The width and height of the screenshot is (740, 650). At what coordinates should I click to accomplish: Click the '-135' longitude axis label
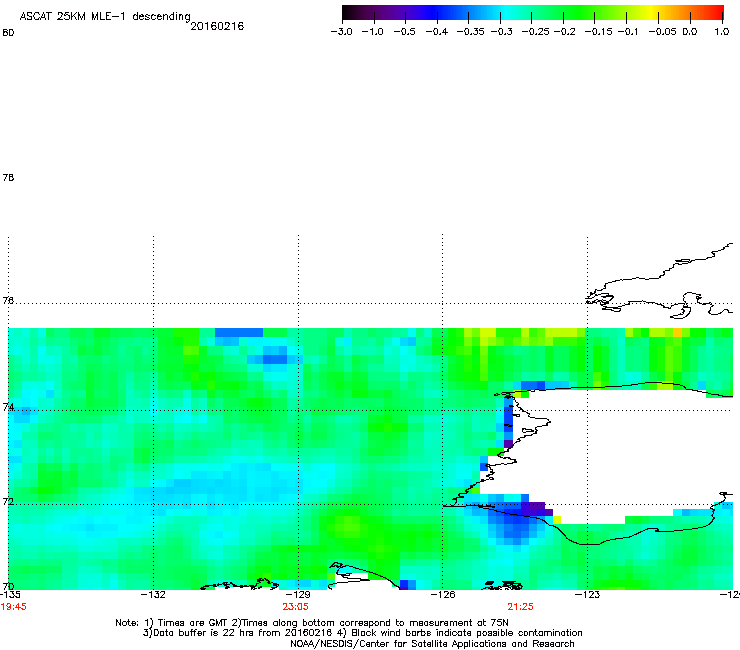[10, 595]
